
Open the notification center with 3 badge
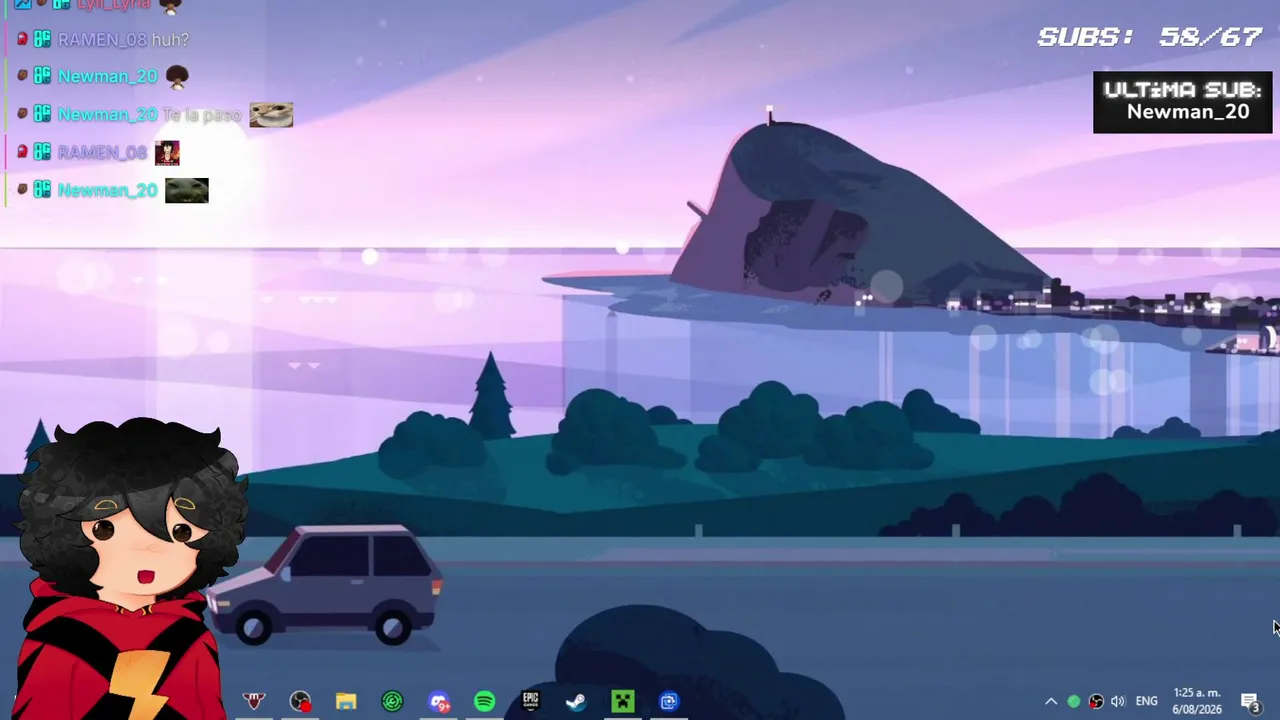(1250, 701)
